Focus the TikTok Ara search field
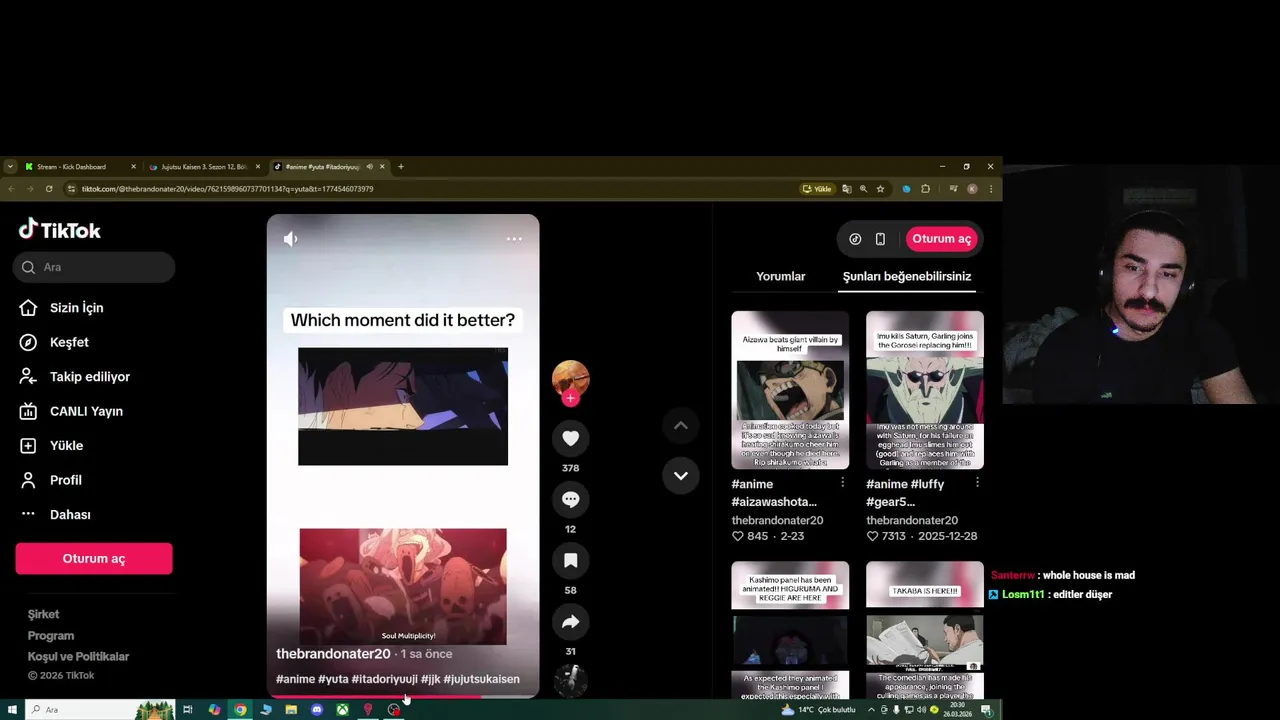 click(95, 267)
